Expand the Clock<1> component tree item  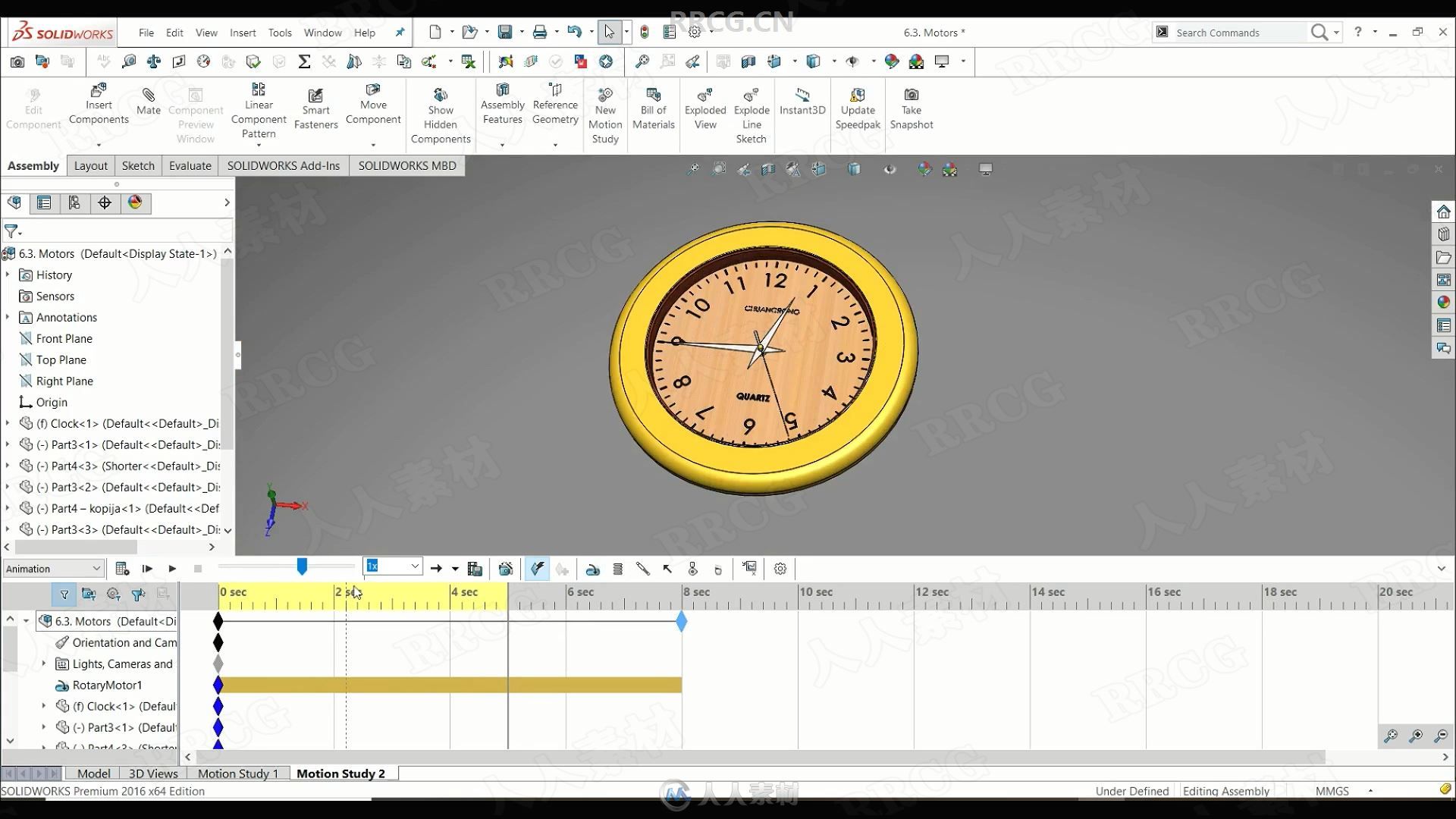pos(8,422)
